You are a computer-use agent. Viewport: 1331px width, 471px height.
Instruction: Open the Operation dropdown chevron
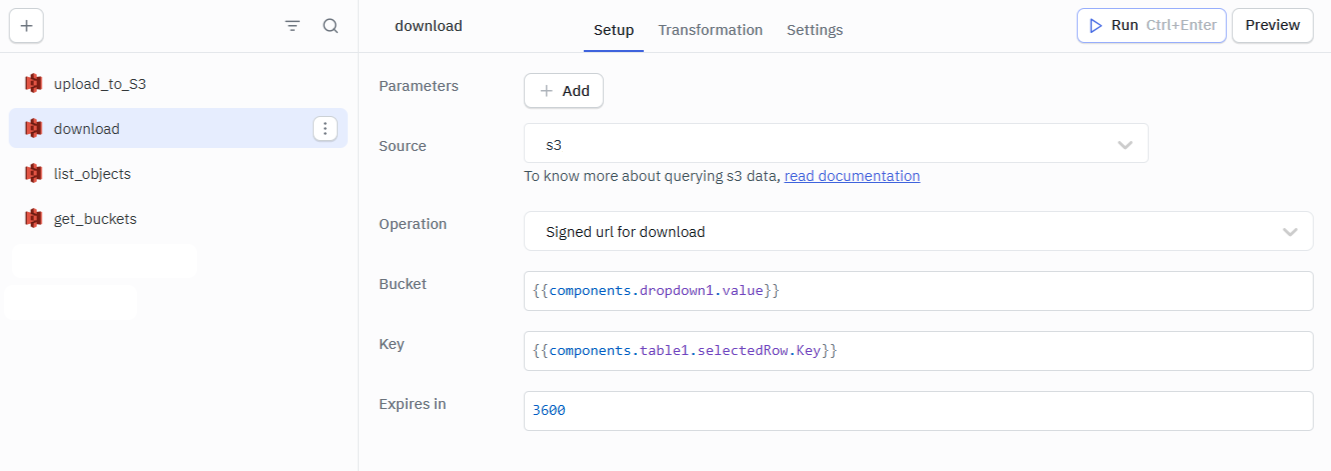coord(1290,232)
